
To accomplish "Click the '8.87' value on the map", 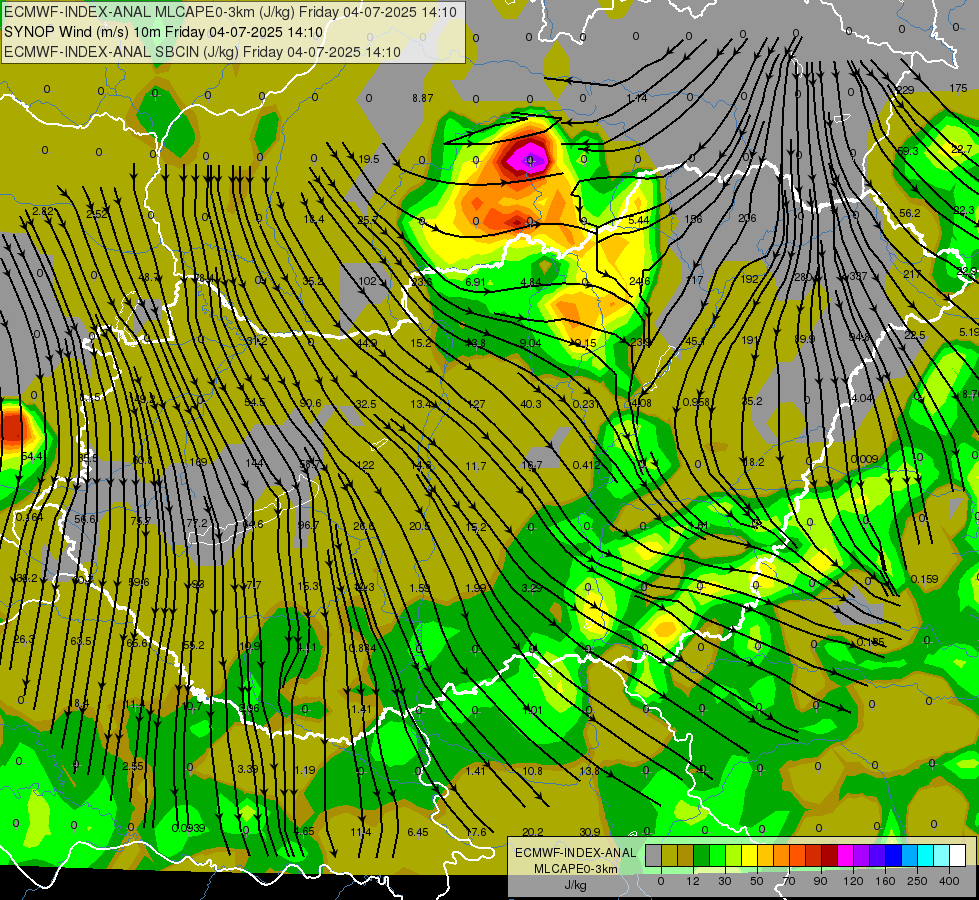I will [423, 98].
